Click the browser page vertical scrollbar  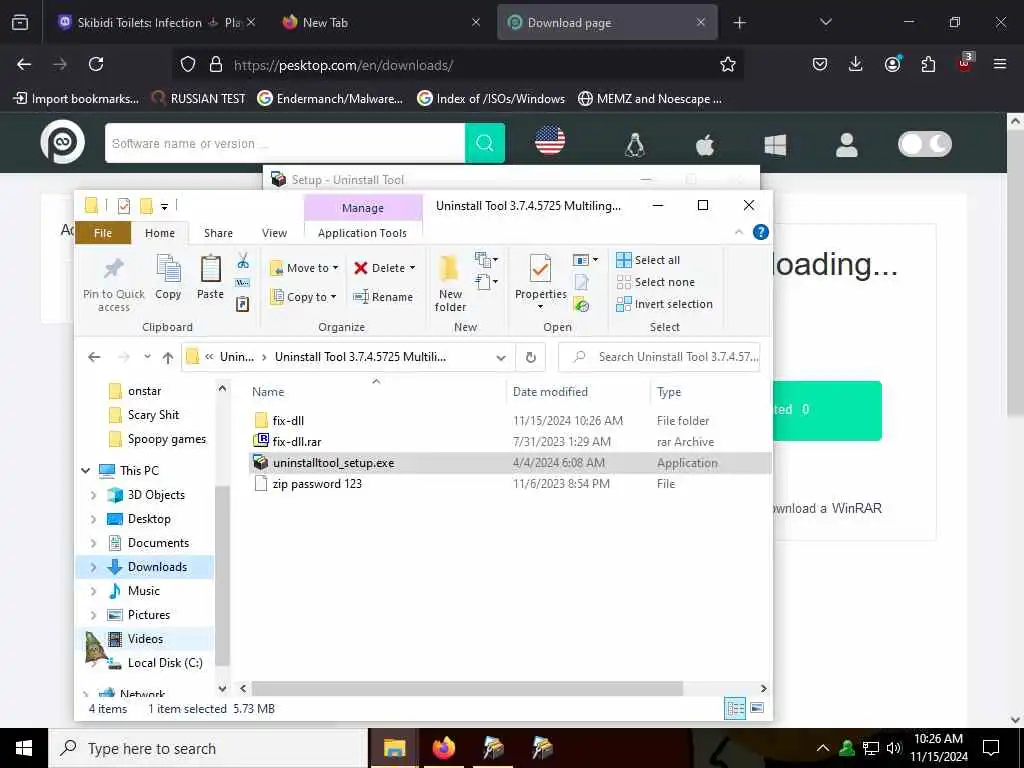[1015, 272]
